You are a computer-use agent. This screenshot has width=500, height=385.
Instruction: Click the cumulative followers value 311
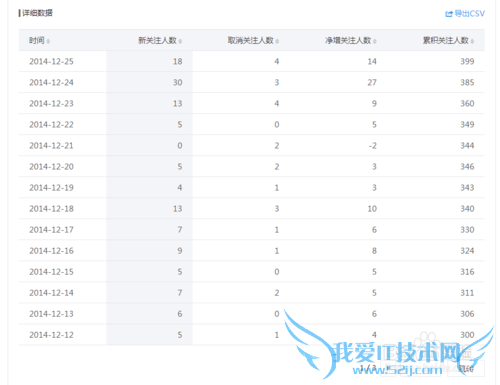[x=467, y=292]
